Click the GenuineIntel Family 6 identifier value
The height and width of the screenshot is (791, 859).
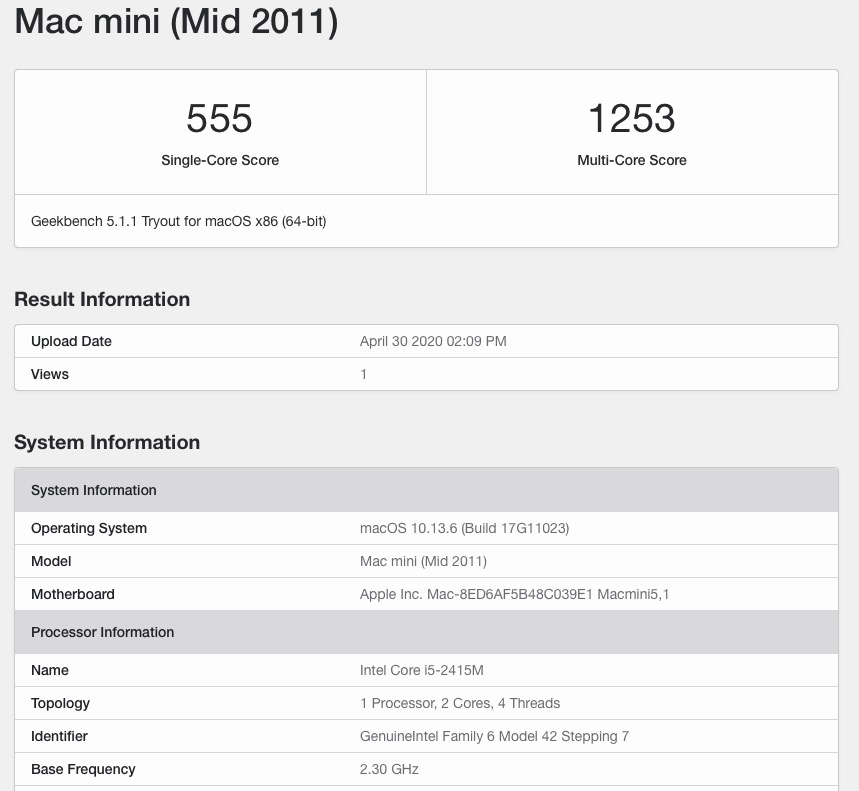point(494,736)
